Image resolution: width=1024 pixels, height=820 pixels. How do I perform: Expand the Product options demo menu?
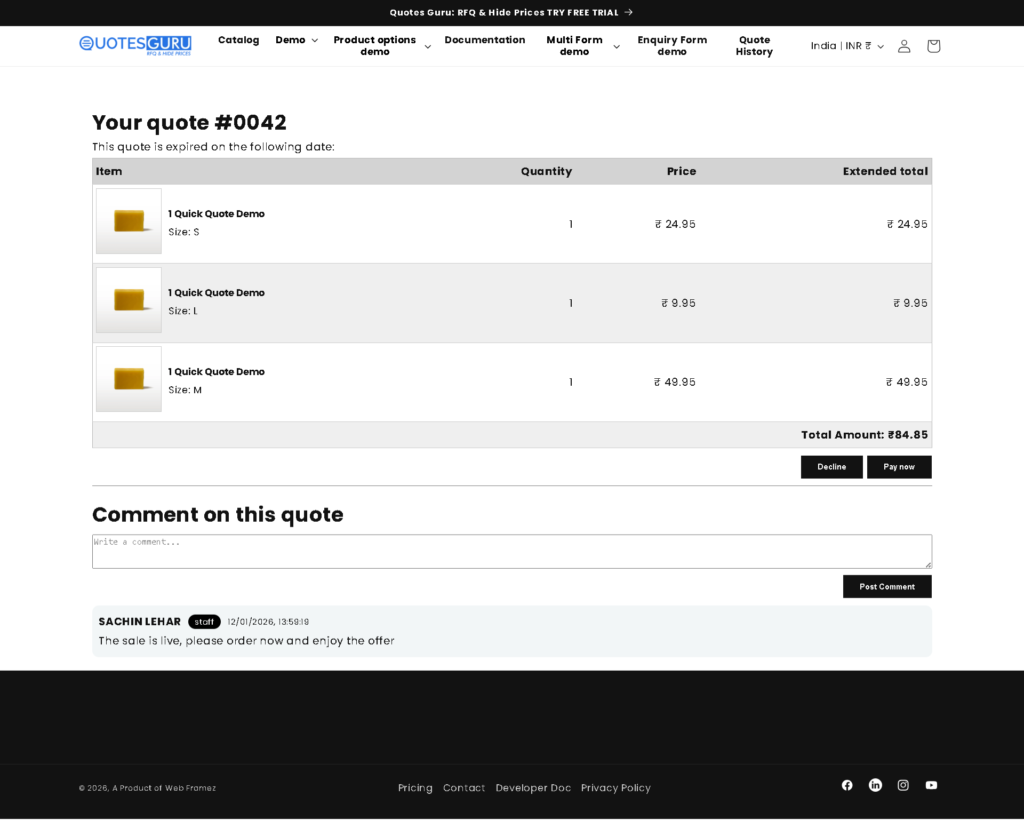(x=381, y=46)
